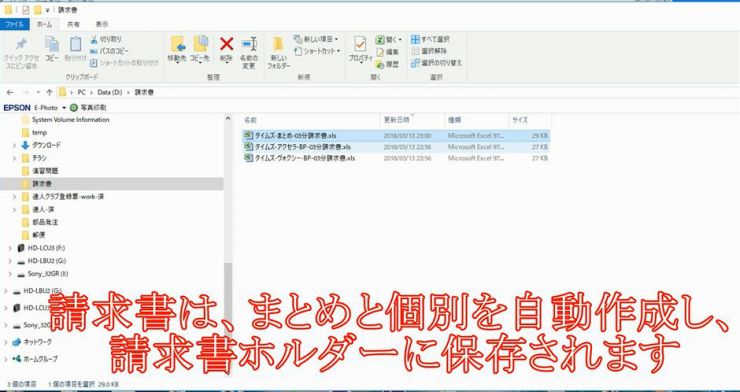
Task: Create 新しいフォルダー (New folder)
Action: pyautogui.click(x=278, y=53)
